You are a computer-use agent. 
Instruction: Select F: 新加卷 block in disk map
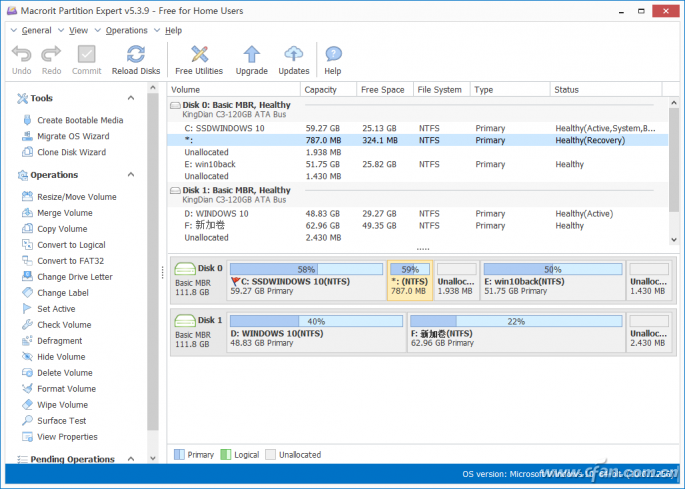pos(516,332)
